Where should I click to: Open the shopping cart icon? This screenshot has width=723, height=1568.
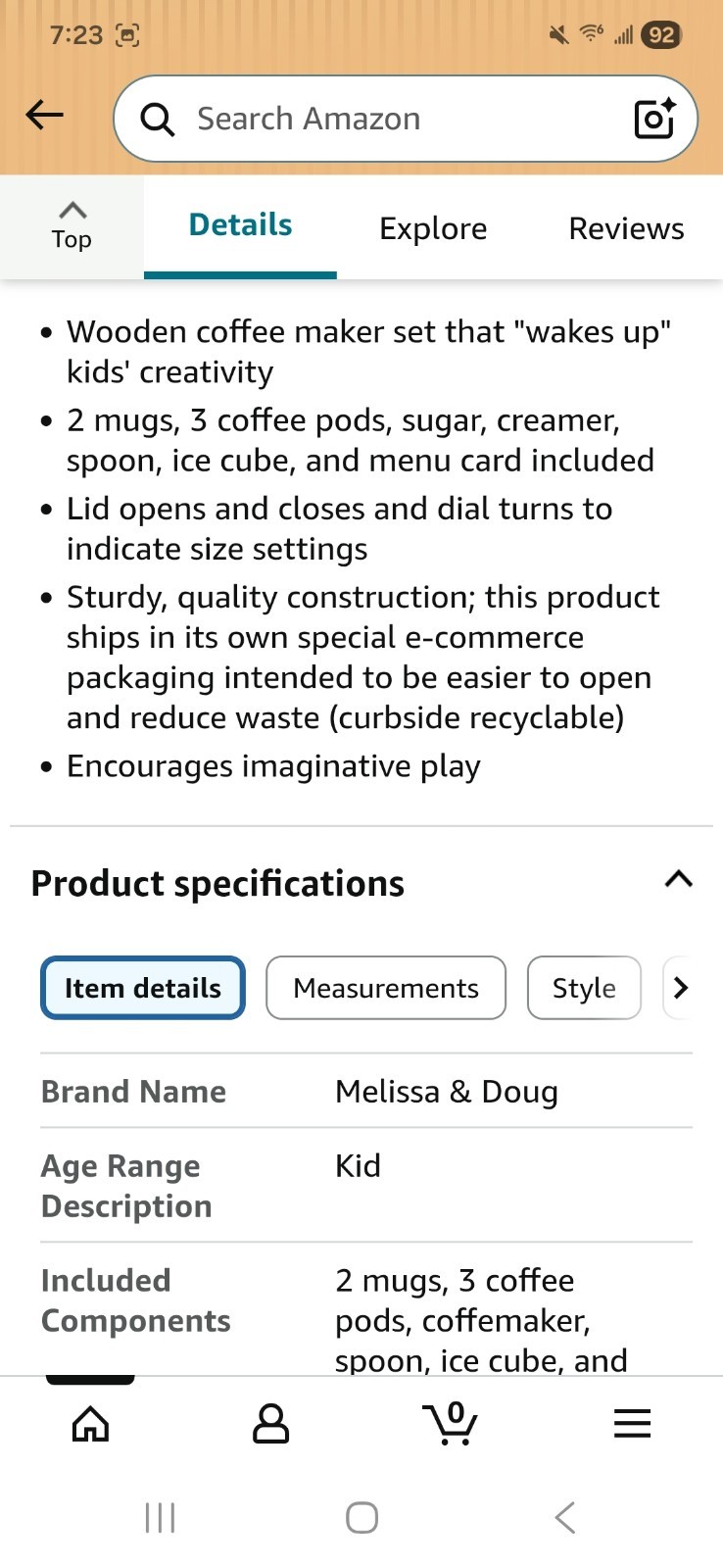pyautogui.click(x=451, y=1424)
